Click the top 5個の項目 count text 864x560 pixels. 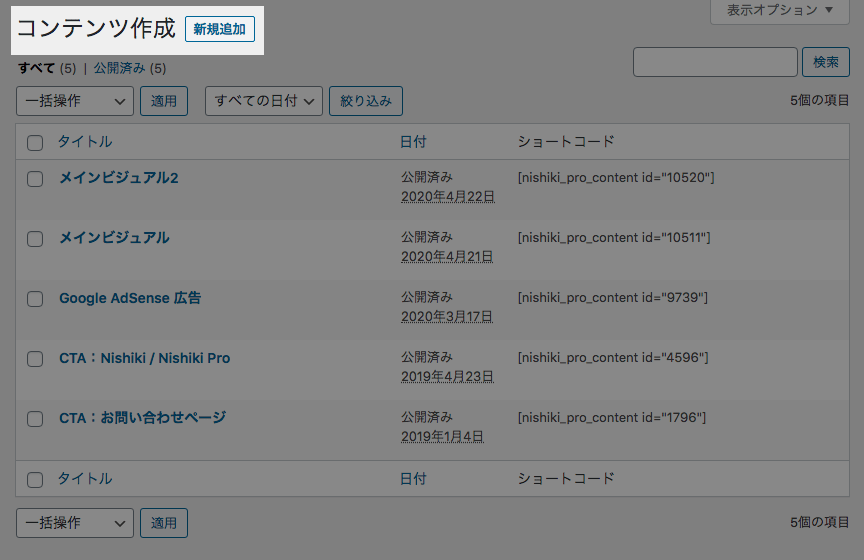pyautogui.click(x=819, y=100)
